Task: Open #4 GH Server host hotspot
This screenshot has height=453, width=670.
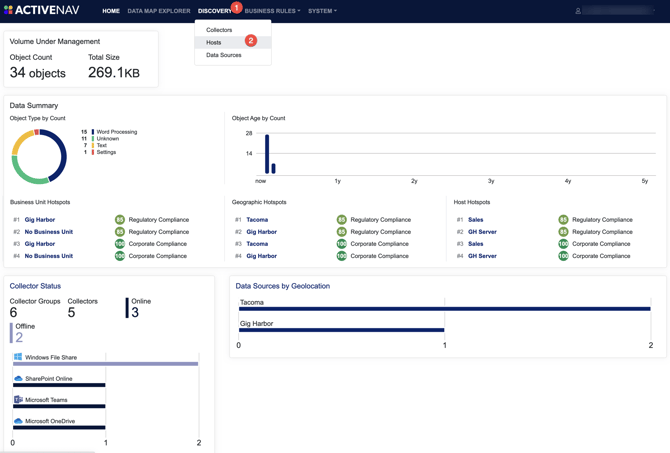Action: click(x=482, y=256)
